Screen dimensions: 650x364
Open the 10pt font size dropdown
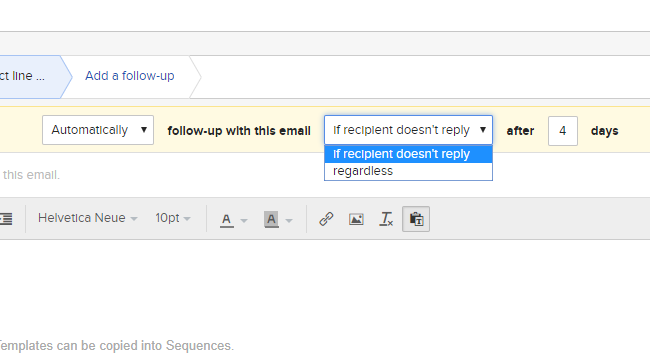(173, 218)
